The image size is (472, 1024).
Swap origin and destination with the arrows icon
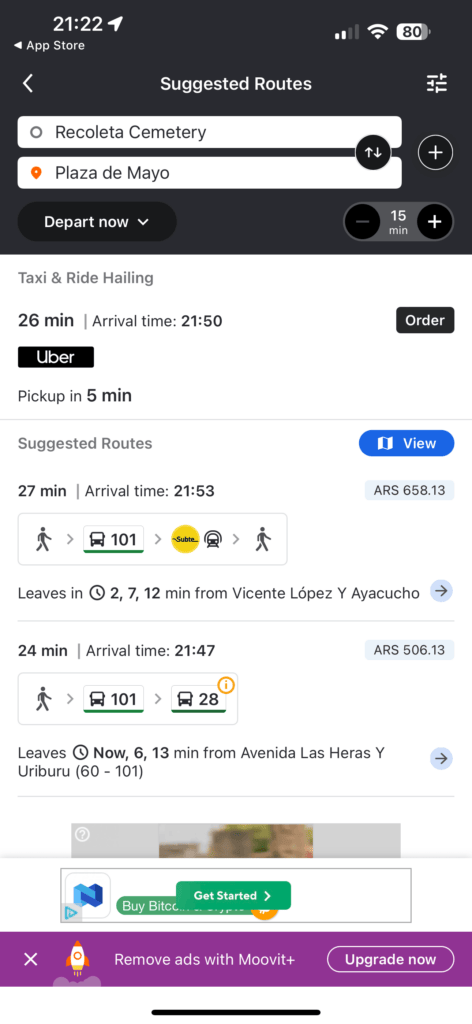tap(373, 152)
